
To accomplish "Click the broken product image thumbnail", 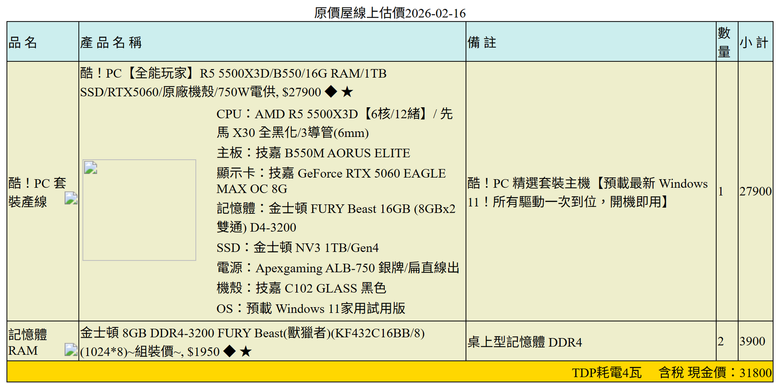I will [x=139, y=210].
